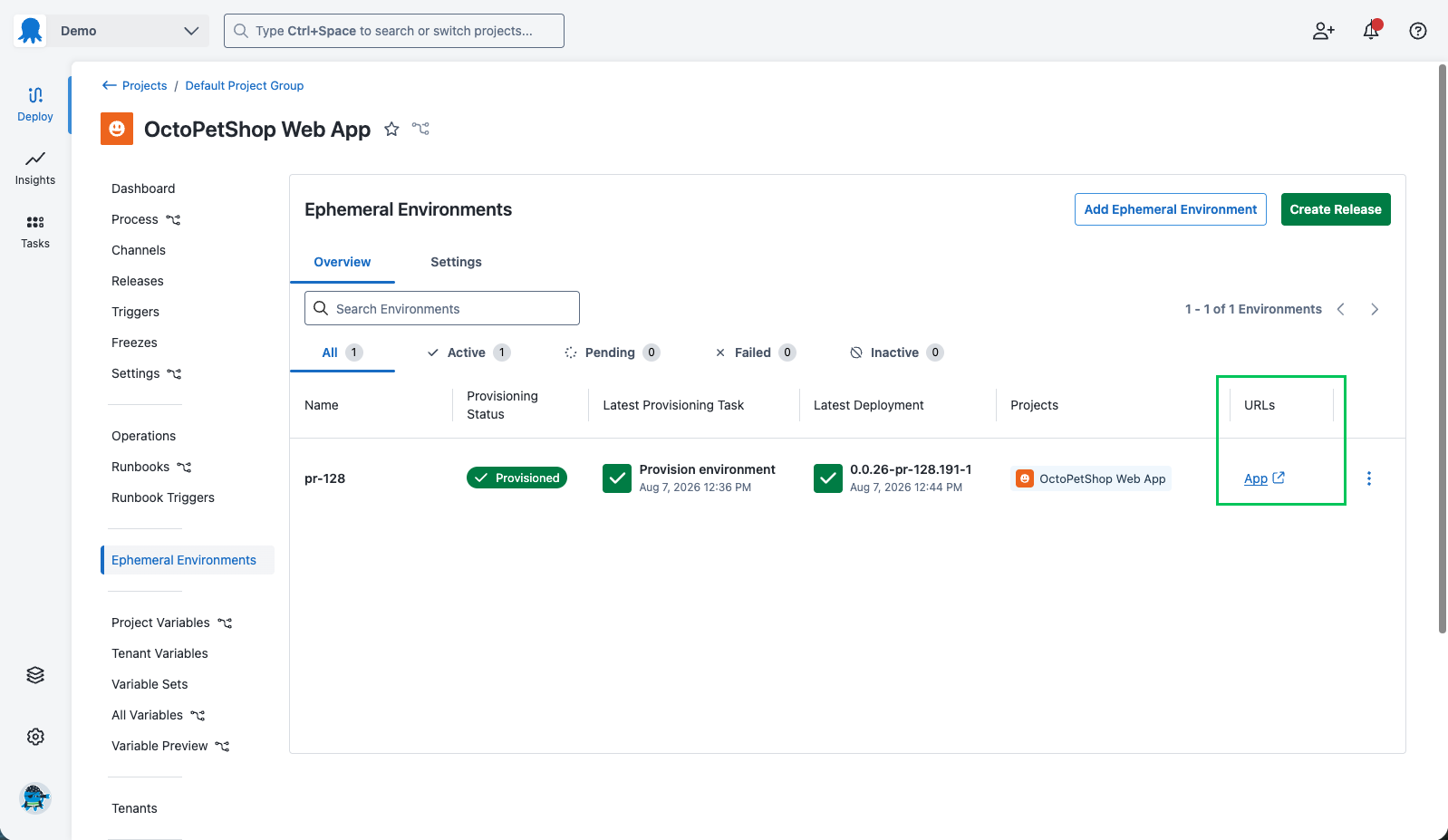Click the page vertical scrollbar
The width and height of the screenshot is (1448, 840).
1443,349
